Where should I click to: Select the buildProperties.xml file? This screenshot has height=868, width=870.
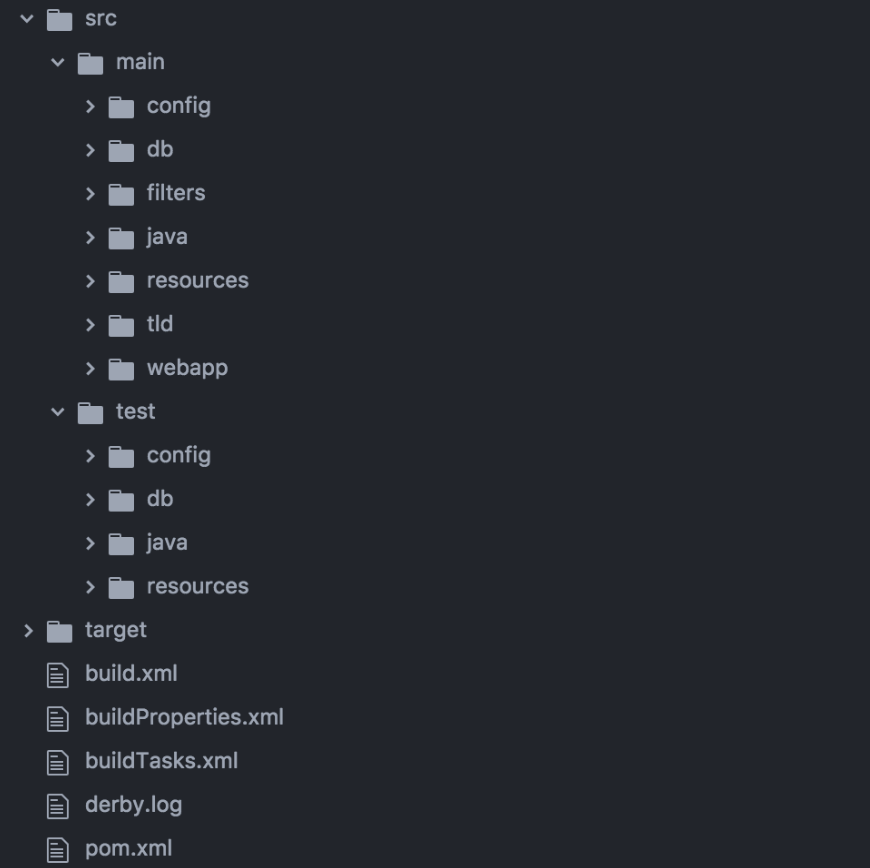tap(184, 717)
